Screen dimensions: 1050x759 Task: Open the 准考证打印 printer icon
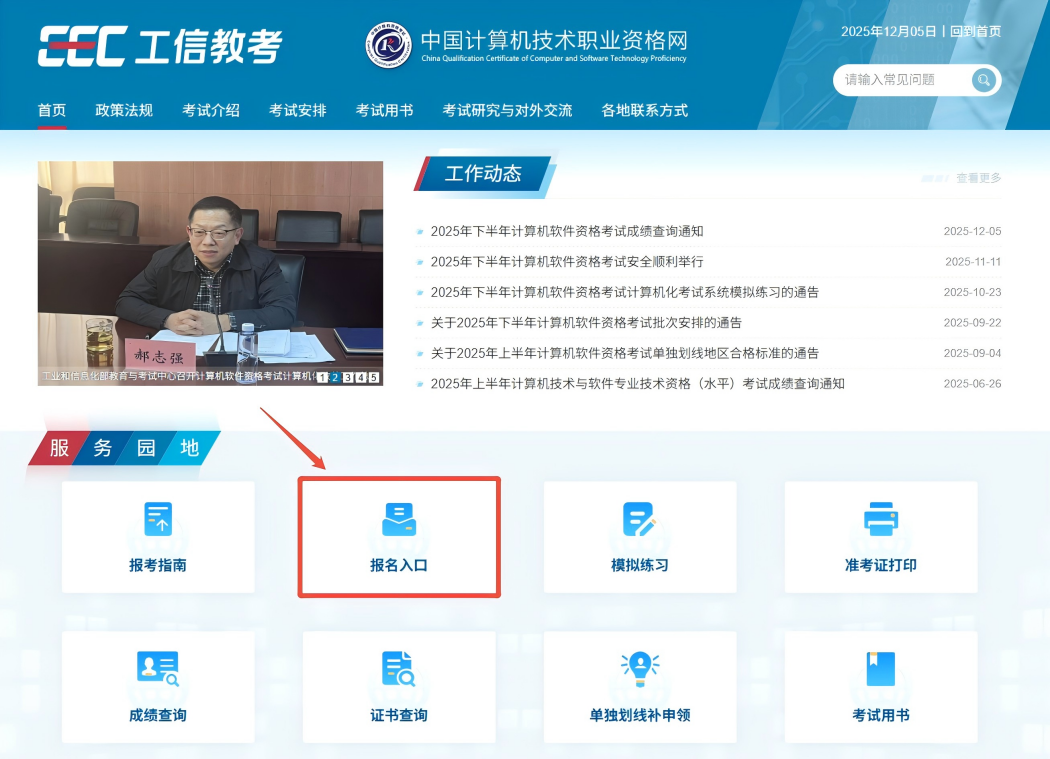coord(880,519)
